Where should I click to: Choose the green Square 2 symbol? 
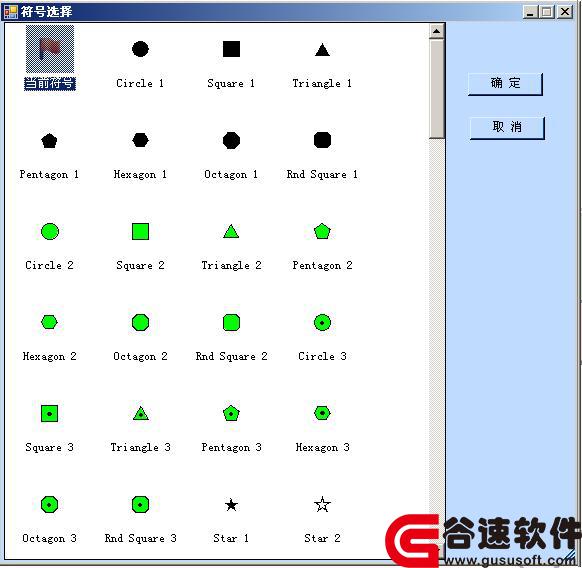click(140, 231)
